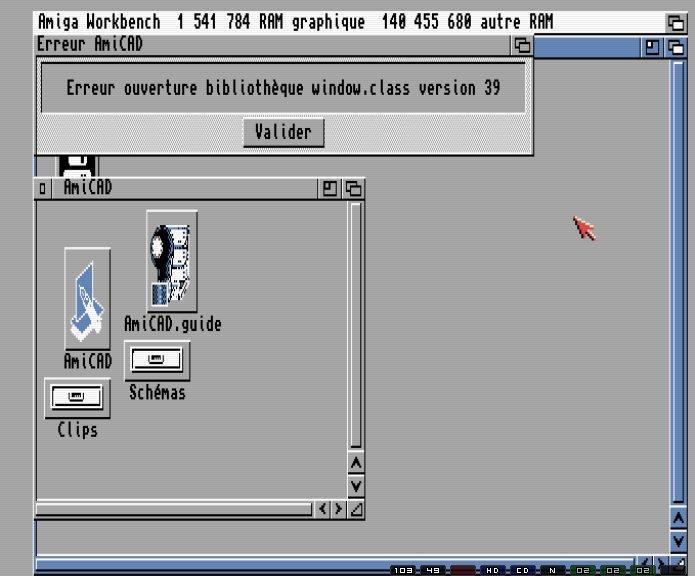Select the floppy disk icon below the error dialog
The width and height of the screenshot is (695, 576).
click(76, 166)
